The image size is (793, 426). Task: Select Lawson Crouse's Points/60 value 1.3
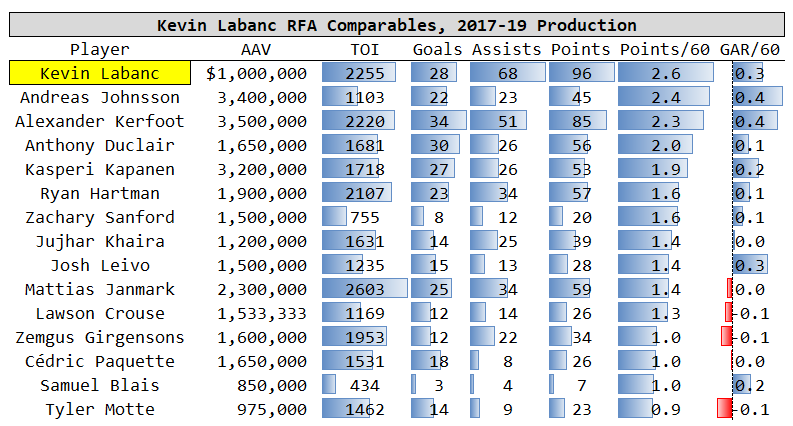(x=666, y=314)
